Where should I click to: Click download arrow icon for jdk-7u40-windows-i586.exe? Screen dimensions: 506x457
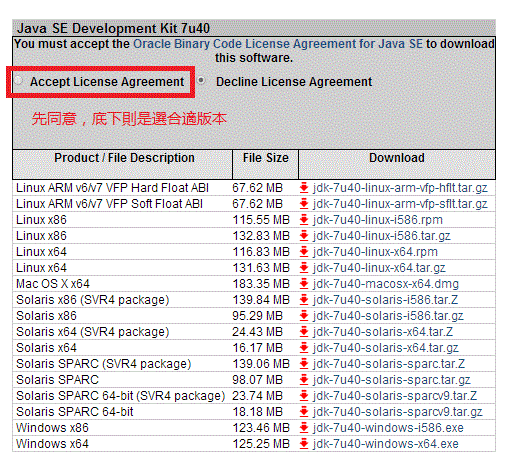coord(304,428)
